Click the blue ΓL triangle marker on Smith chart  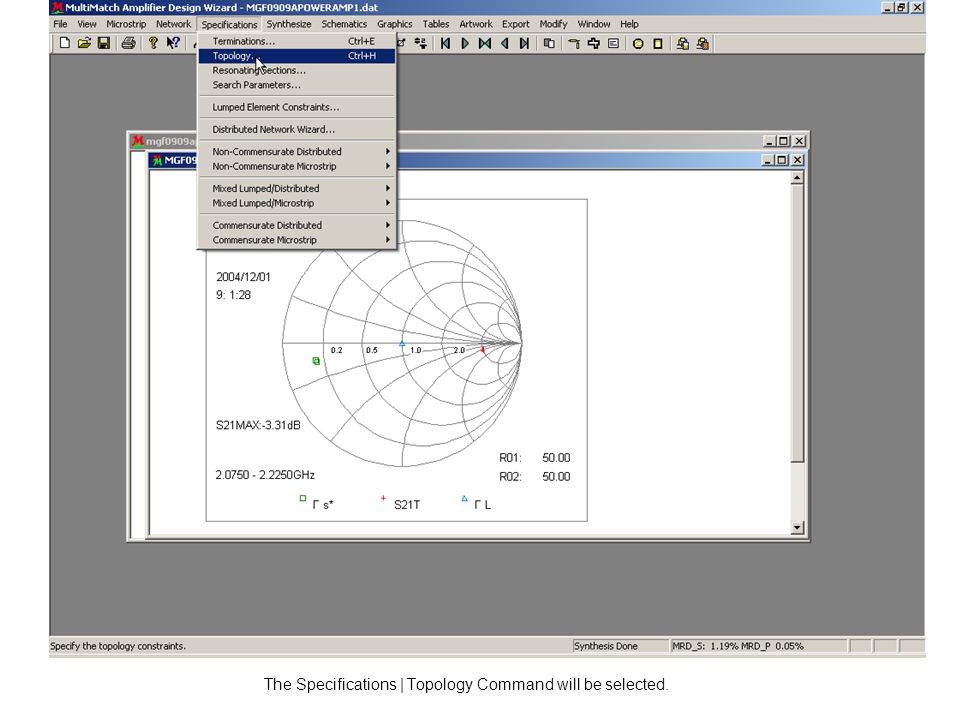[x=402, y=344]
